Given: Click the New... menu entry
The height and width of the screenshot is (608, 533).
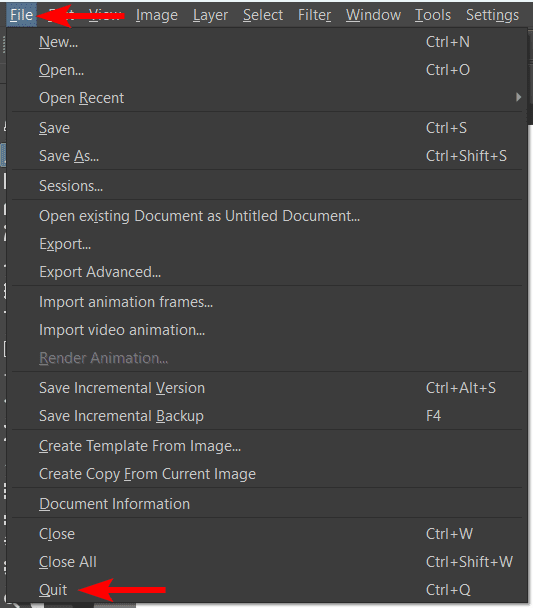Looking at the screenshot, I should 267,42.
